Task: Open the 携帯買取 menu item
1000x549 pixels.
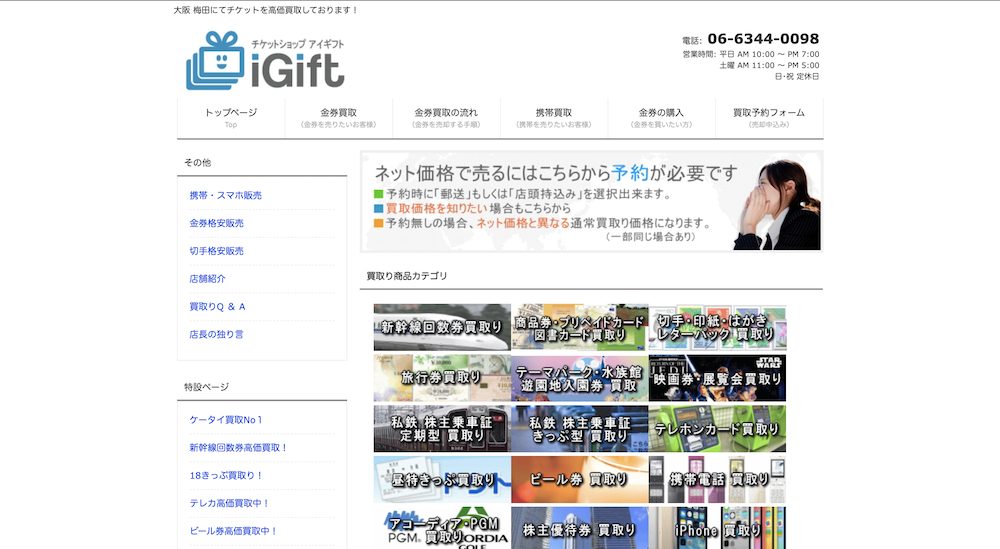Action: [x=554, y=118]
